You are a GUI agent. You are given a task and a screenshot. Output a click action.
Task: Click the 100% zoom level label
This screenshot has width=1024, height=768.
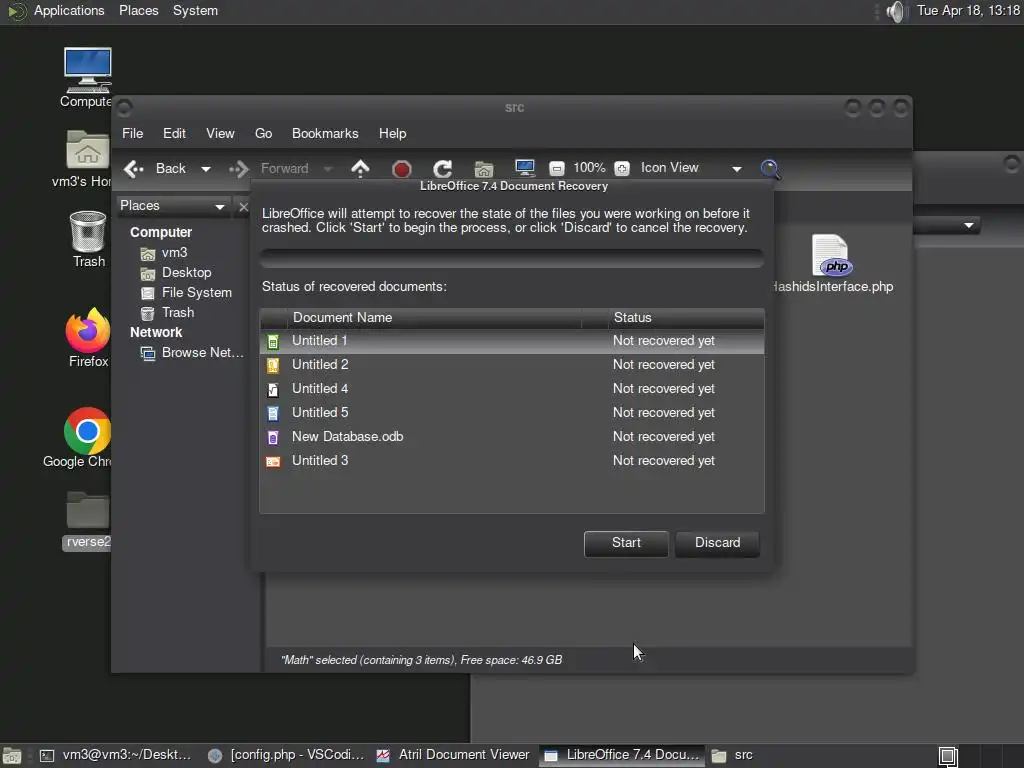point(589,168)
